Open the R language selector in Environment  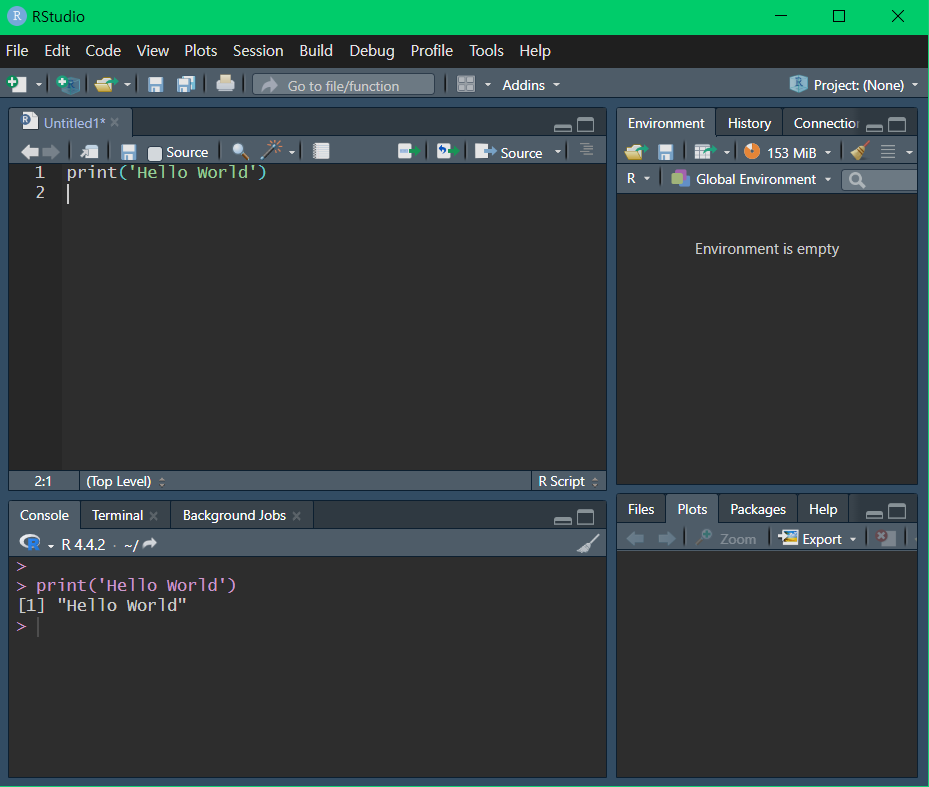point(638,178)
